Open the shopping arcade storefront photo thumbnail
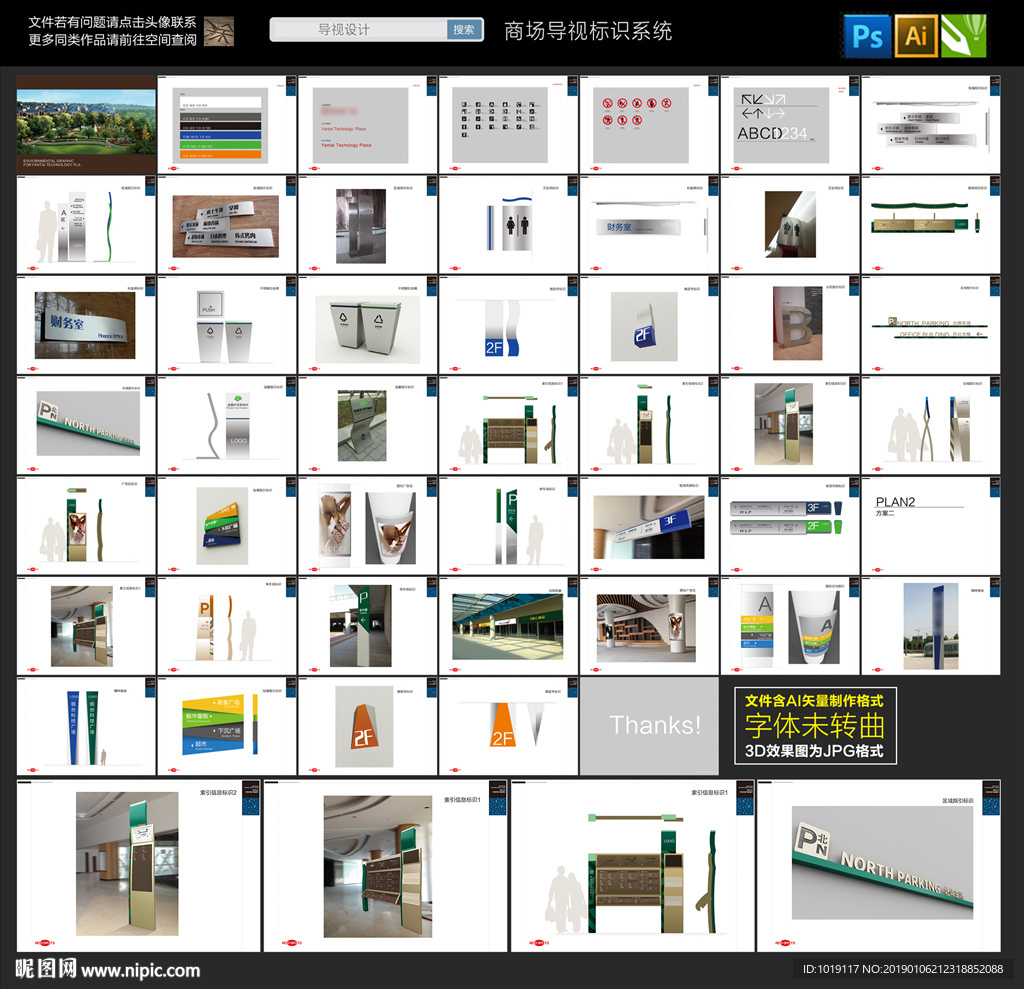Image resolution: width=1024 pixels, height=989 pixels. [508, 626]
